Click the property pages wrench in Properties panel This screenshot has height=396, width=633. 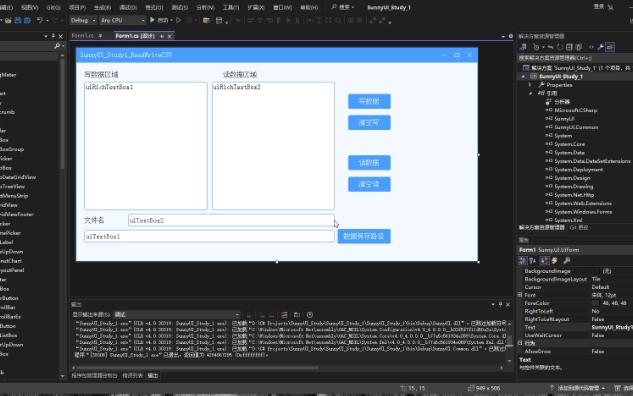(567, 261)
